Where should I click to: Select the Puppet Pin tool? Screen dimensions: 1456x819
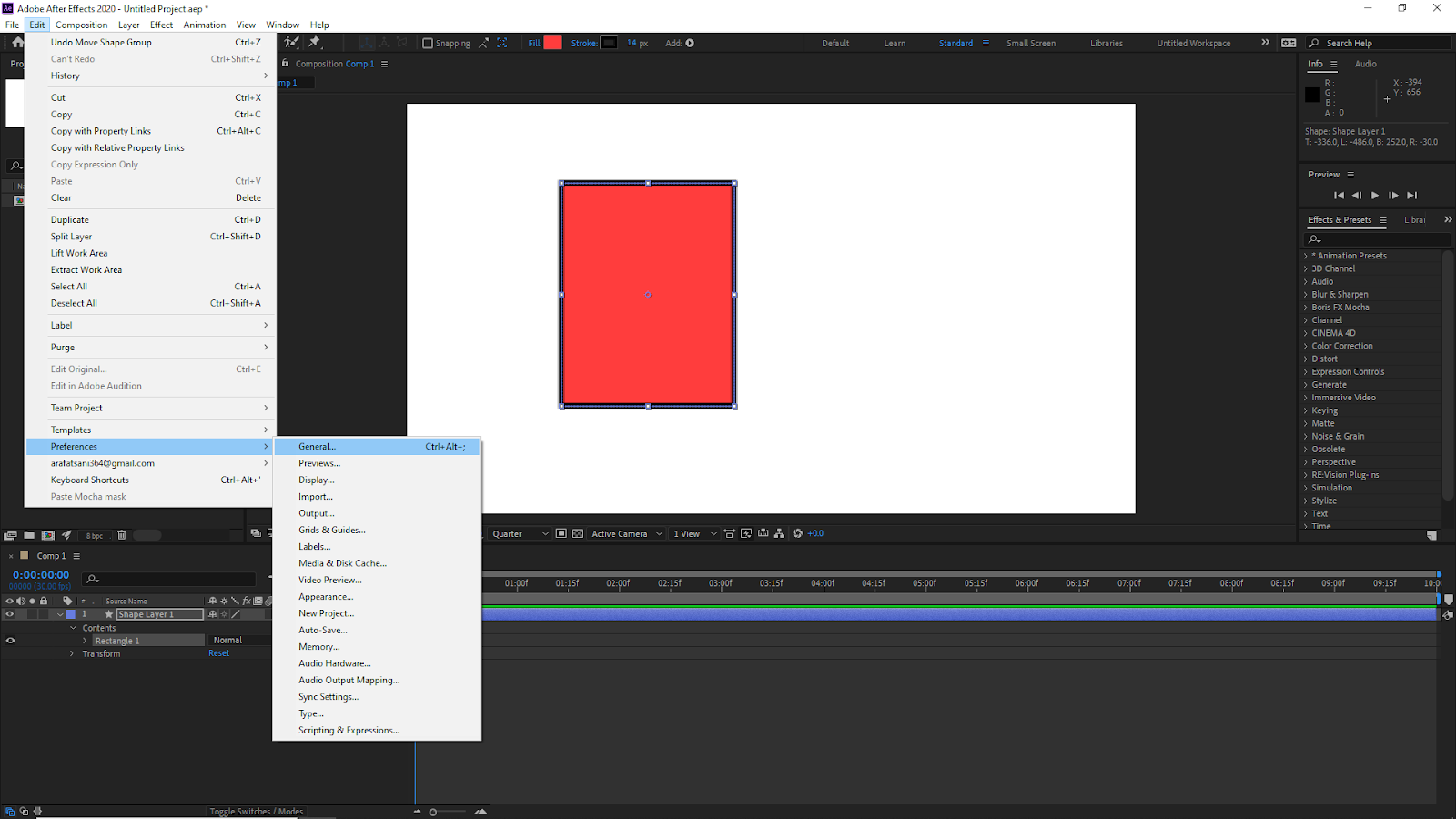click(x=315, y=43)
